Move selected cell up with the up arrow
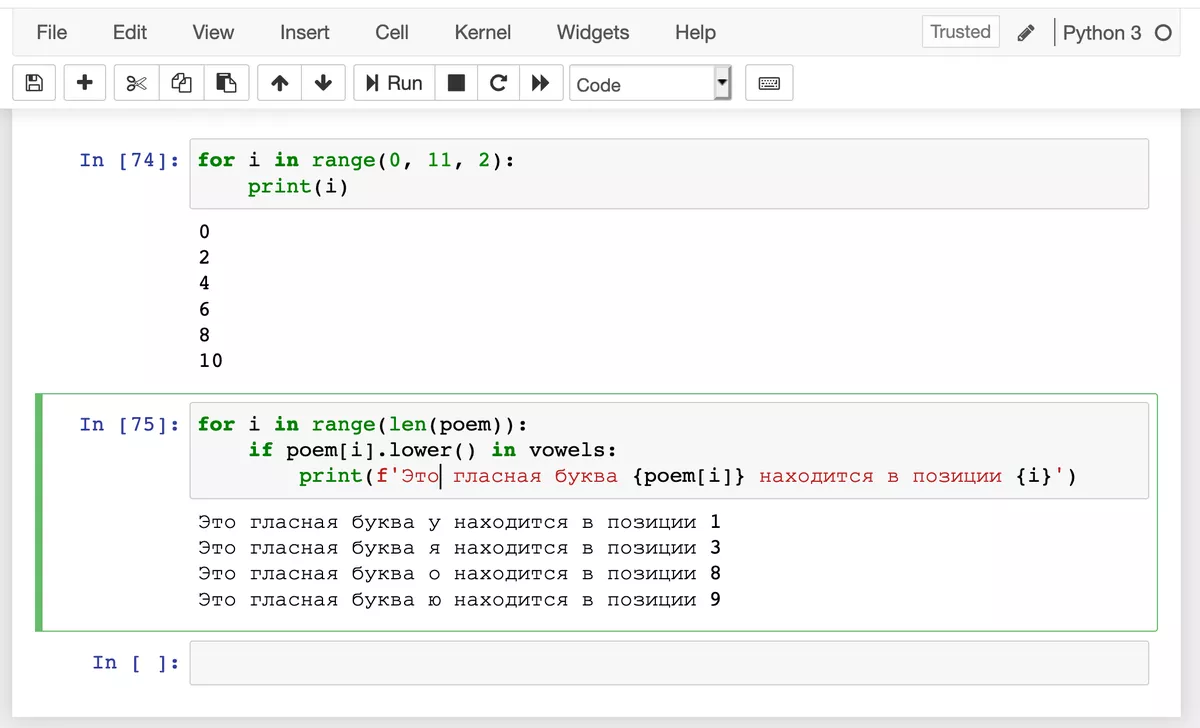1200x728 pixels. [280, 83]
